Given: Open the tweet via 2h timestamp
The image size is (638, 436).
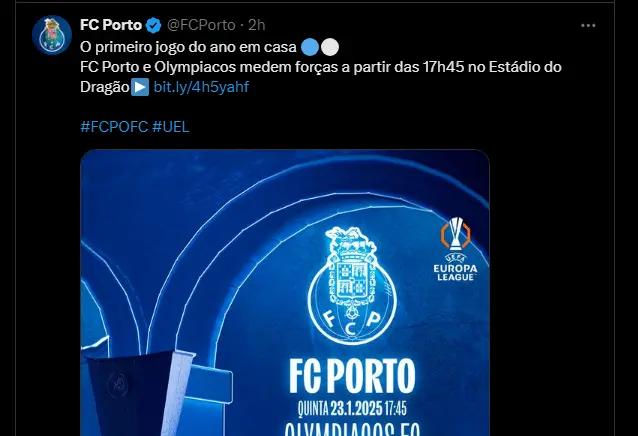Looking at the screenshot, I should [x=256, y=25].
